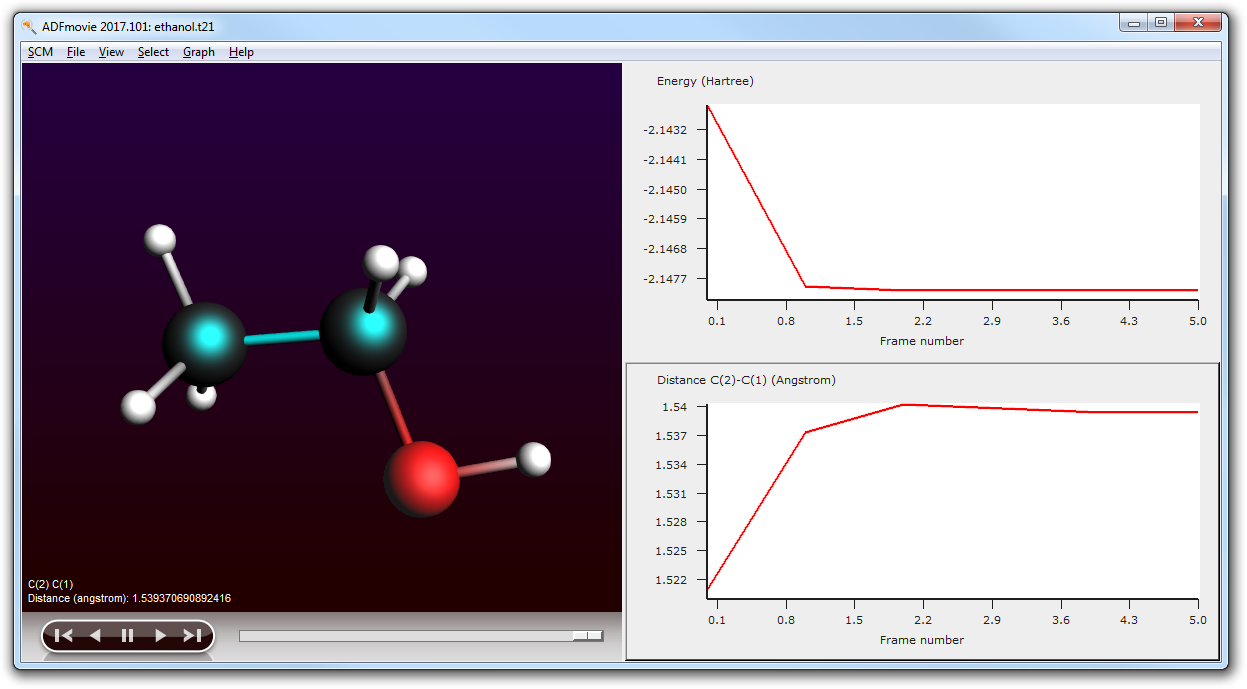Open the File menu
This screenshot has width=1247, height=689.
pyautogui.click(x=76, y=52)
